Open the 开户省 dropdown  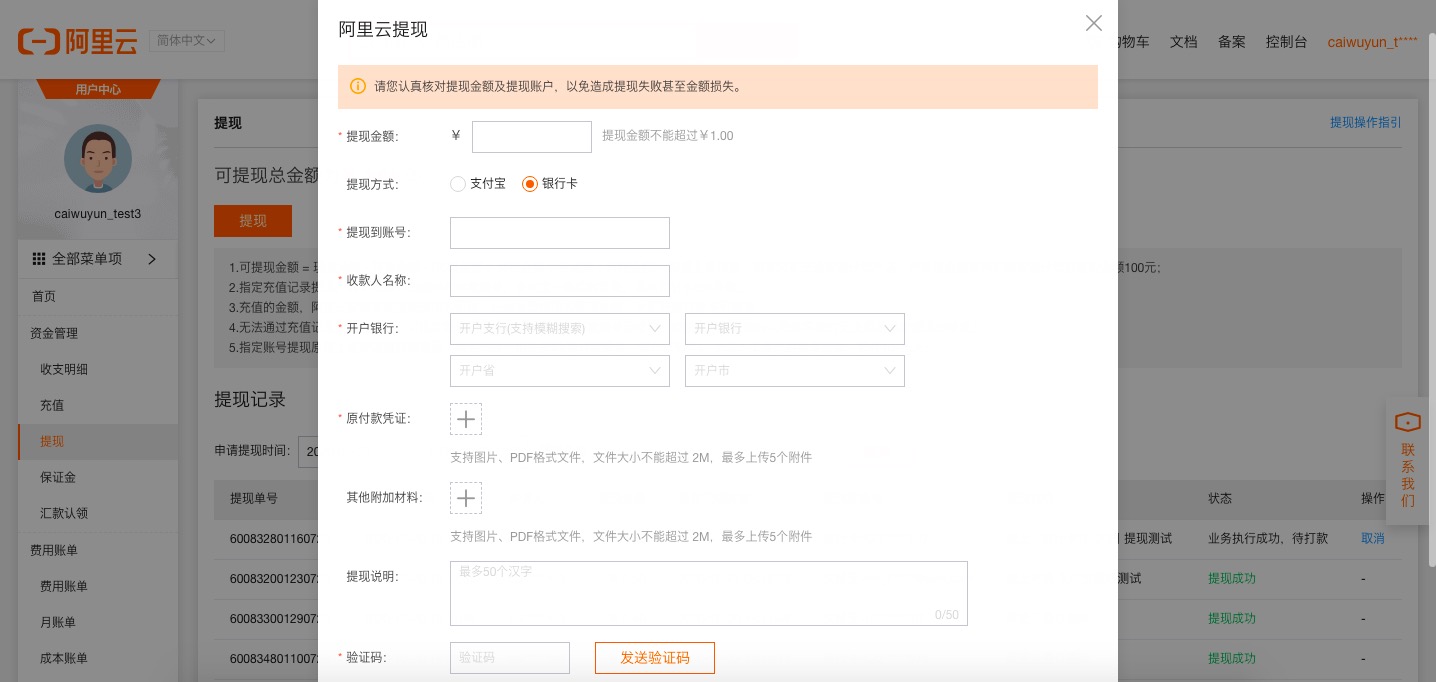click(560, 371)
